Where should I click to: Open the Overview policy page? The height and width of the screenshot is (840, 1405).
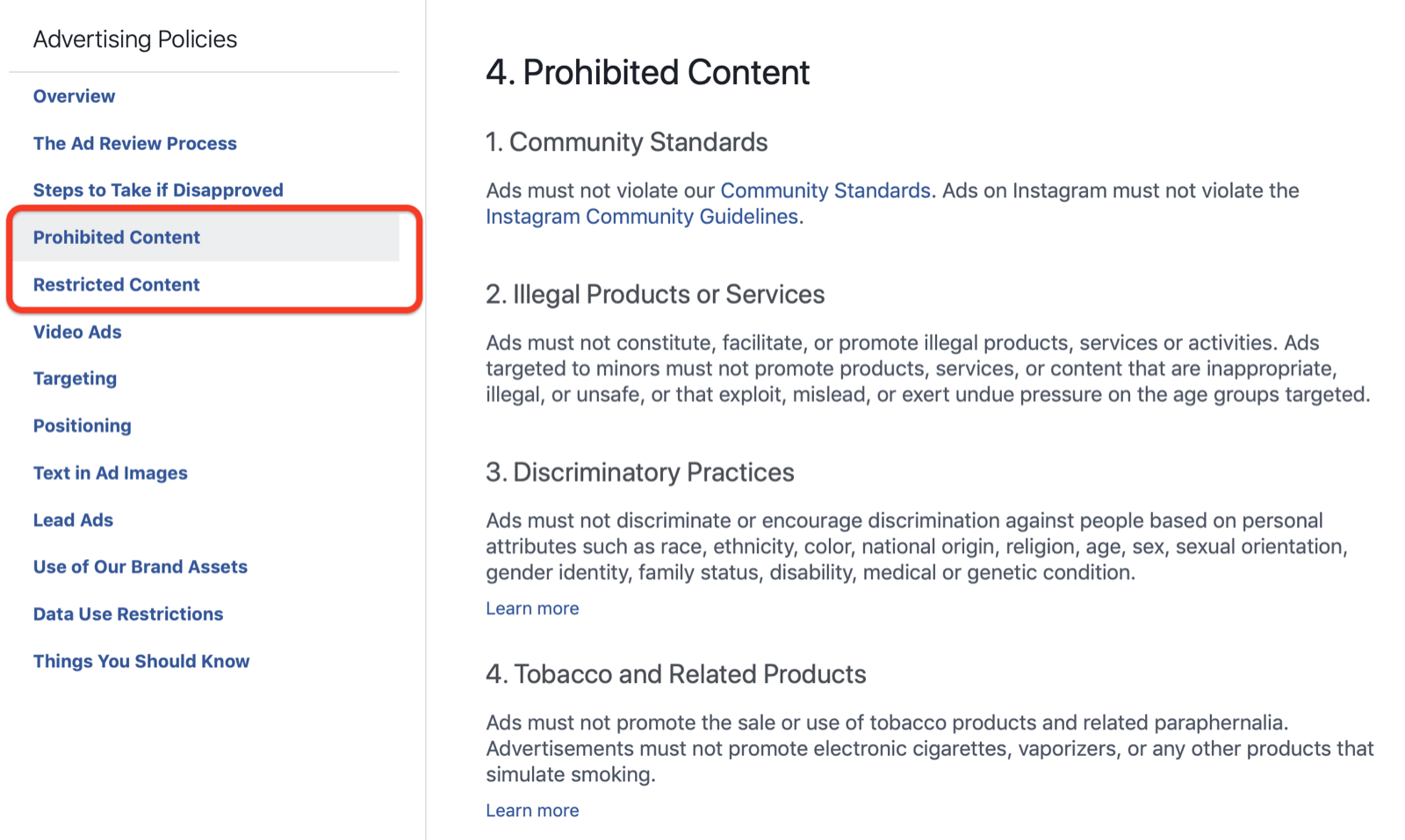coord(74,97)
